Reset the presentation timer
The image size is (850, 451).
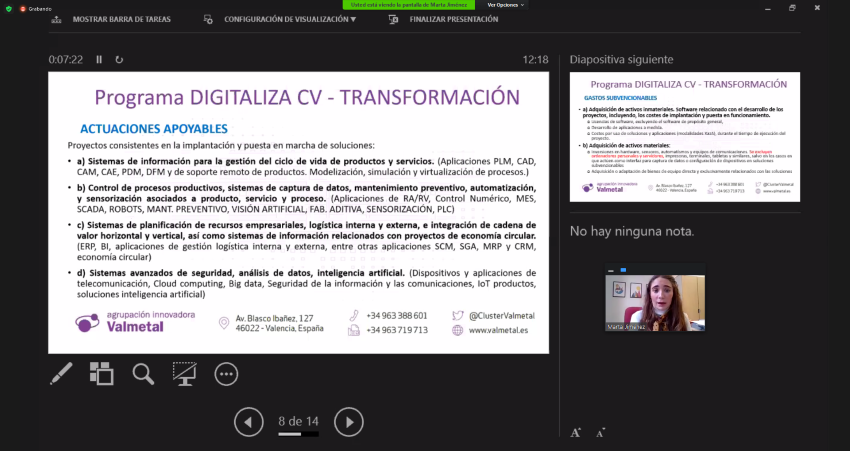(119, 60)
